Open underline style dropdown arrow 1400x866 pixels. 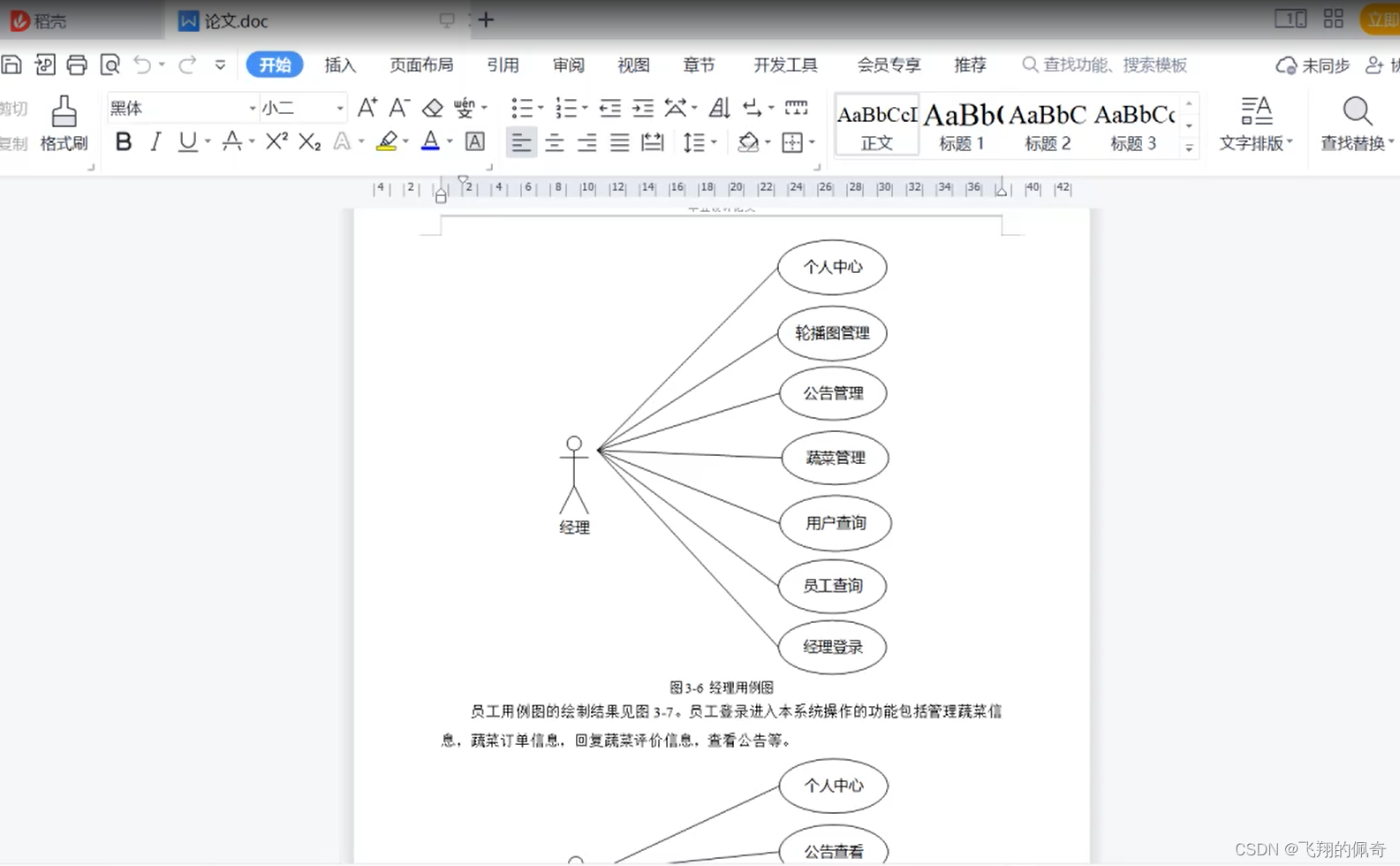[x=208, y=141]
